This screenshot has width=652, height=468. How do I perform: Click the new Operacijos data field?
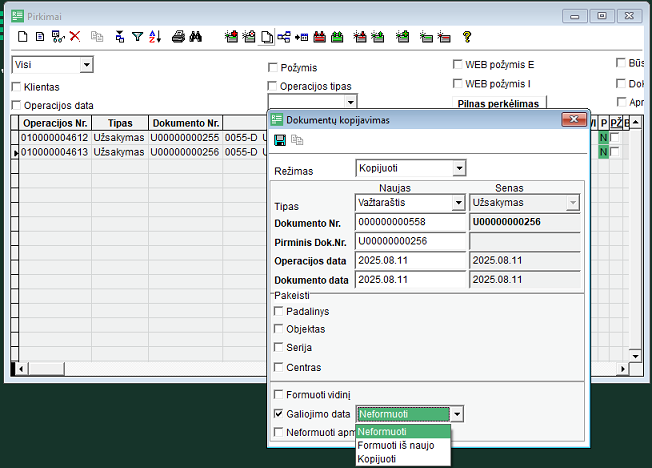[410, 260]
